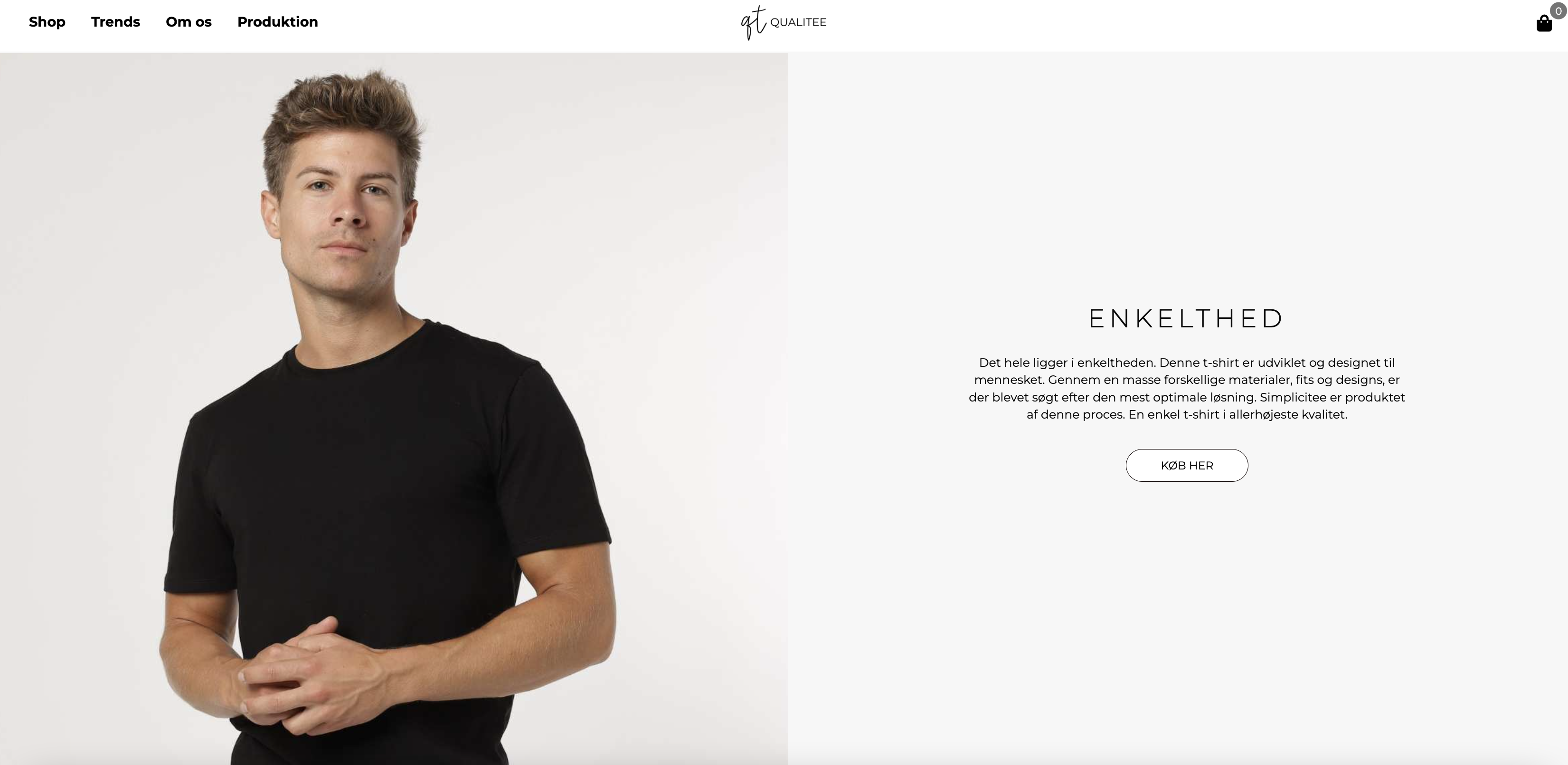This screenshot has width=1568, height=765.
Task: Click the QUALITEE wordmark text
Action: tap(798, 22)
